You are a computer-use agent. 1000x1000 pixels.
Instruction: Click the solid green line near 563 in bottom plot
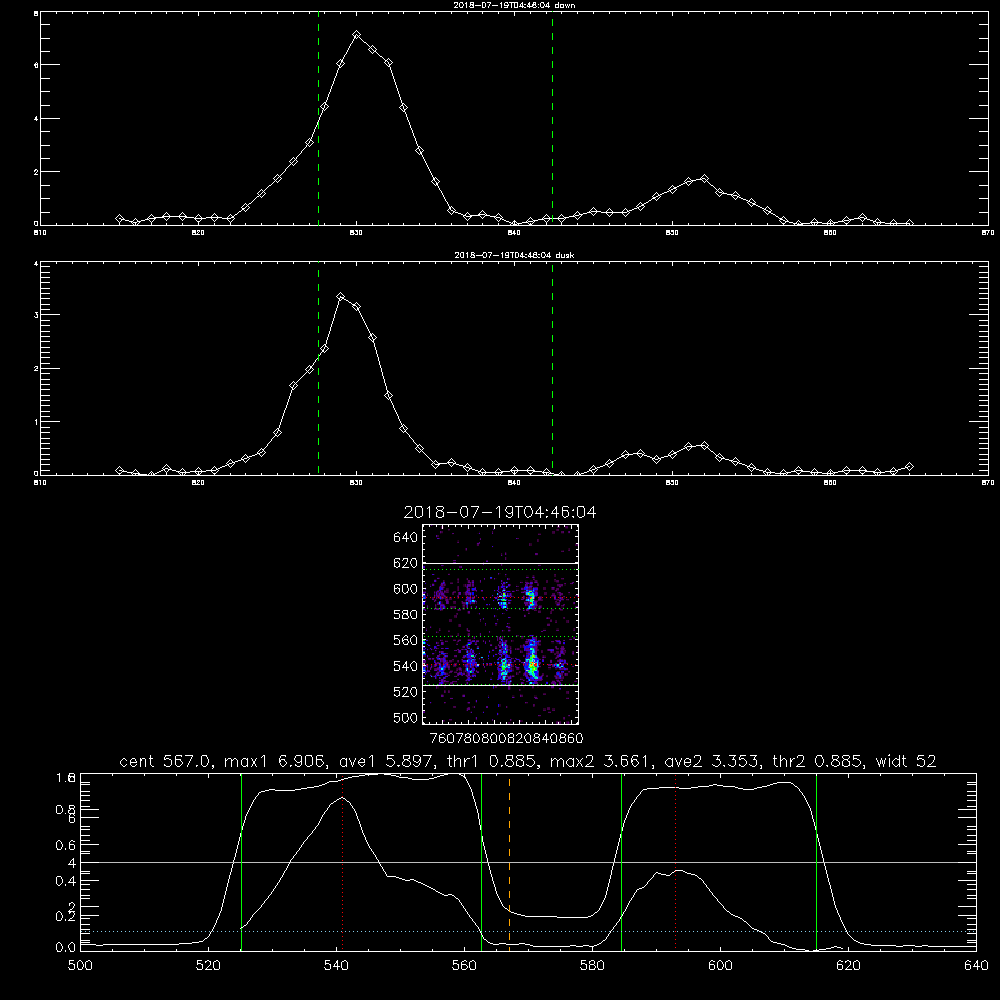click(x=482, y=862)
